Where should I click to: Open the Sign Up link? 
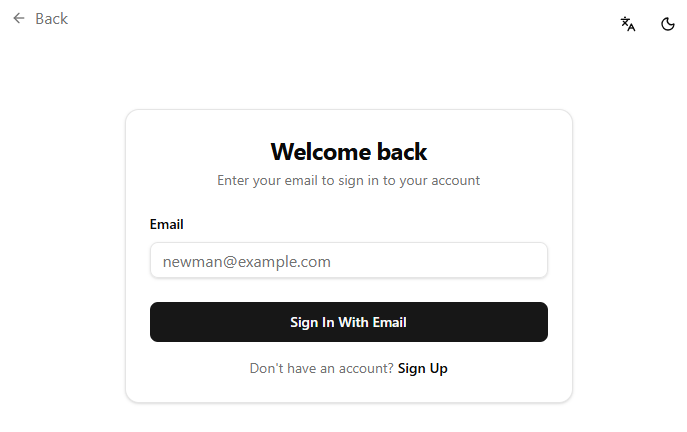click(x=422, y=369)
